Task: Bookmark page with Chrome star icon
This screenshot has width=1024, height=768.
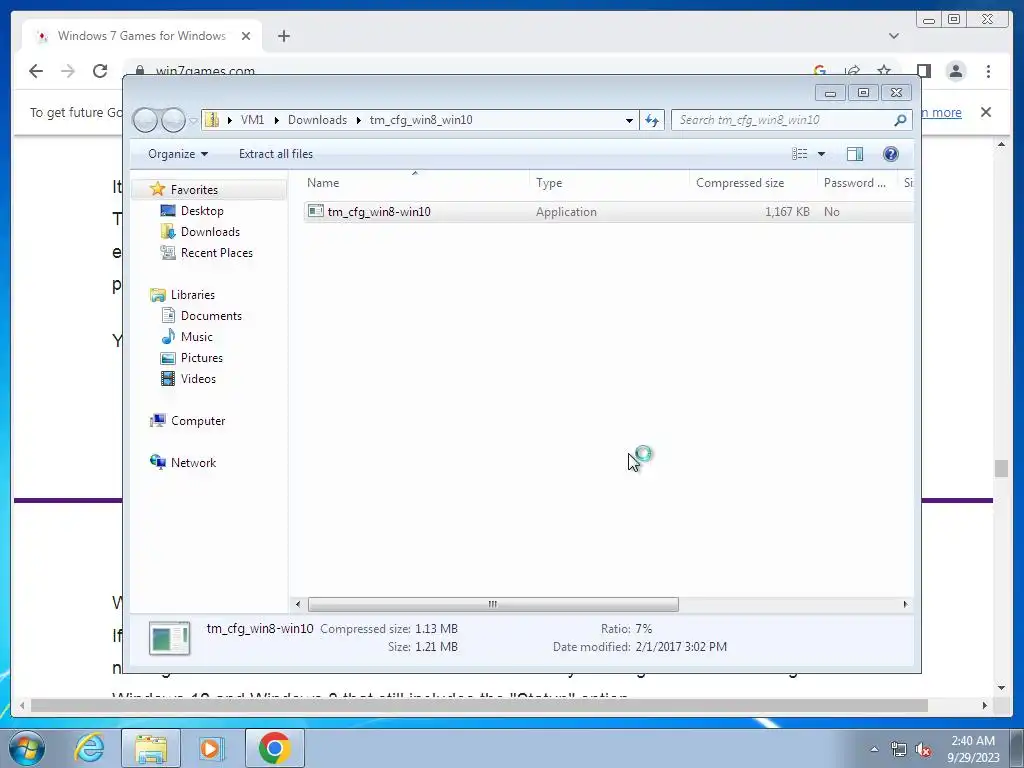Action: (884, 71)
